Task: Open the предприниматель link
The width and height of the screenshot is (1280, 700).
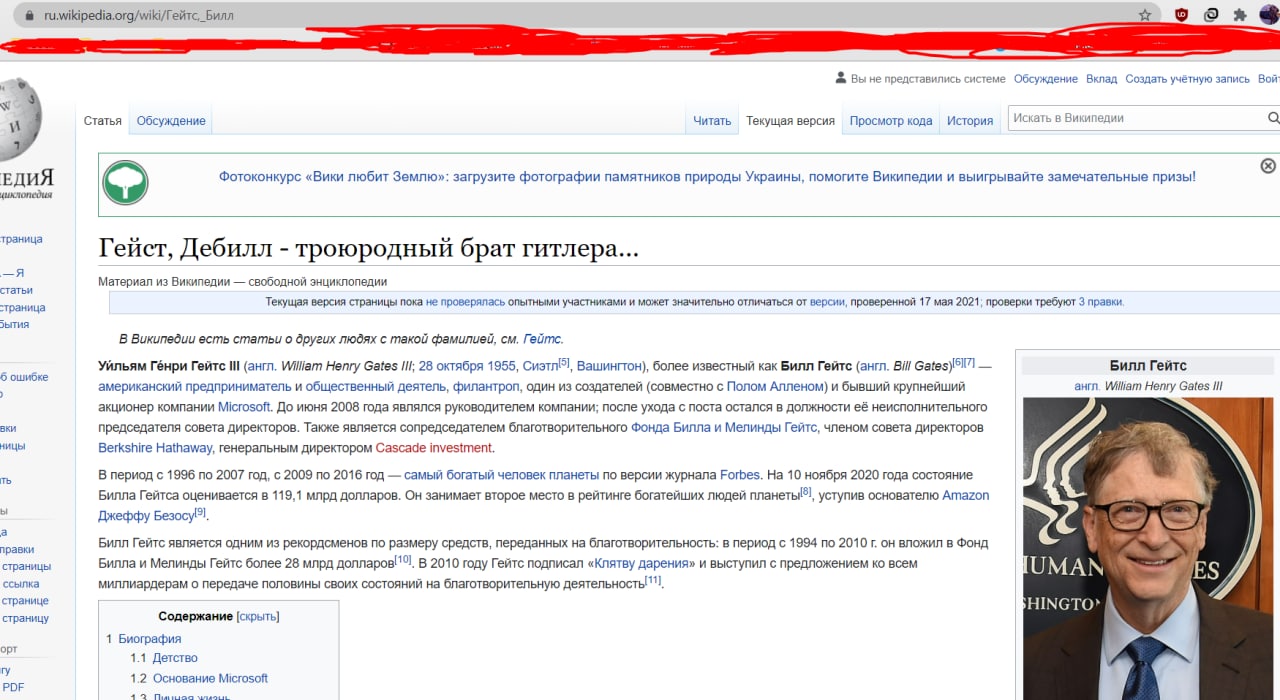Action: pos(237,387)
